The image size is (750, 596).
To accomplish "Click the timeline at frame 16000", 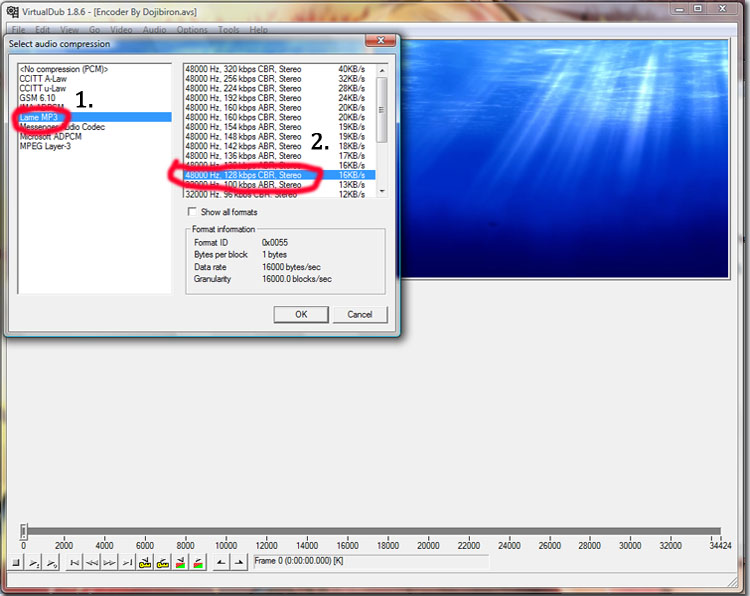I will click(x=347, y=531).
